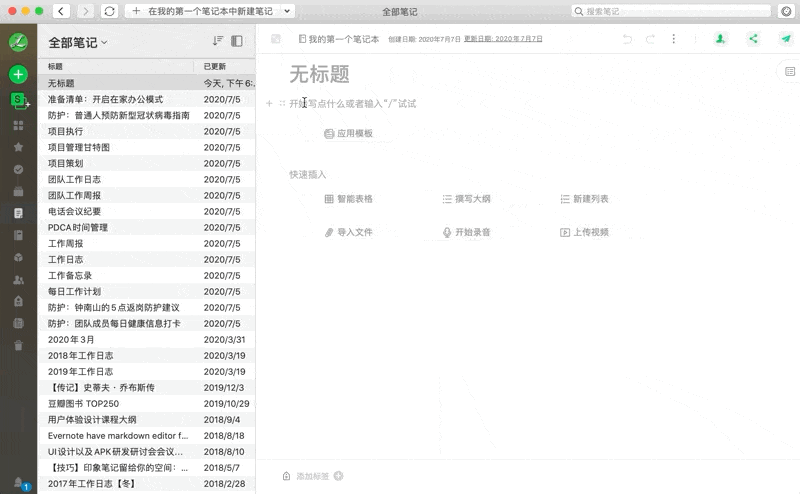This screenshot has height=494, width=800.
Task: Click the plus insert icon beside the body line
Action: coord(269,104)
